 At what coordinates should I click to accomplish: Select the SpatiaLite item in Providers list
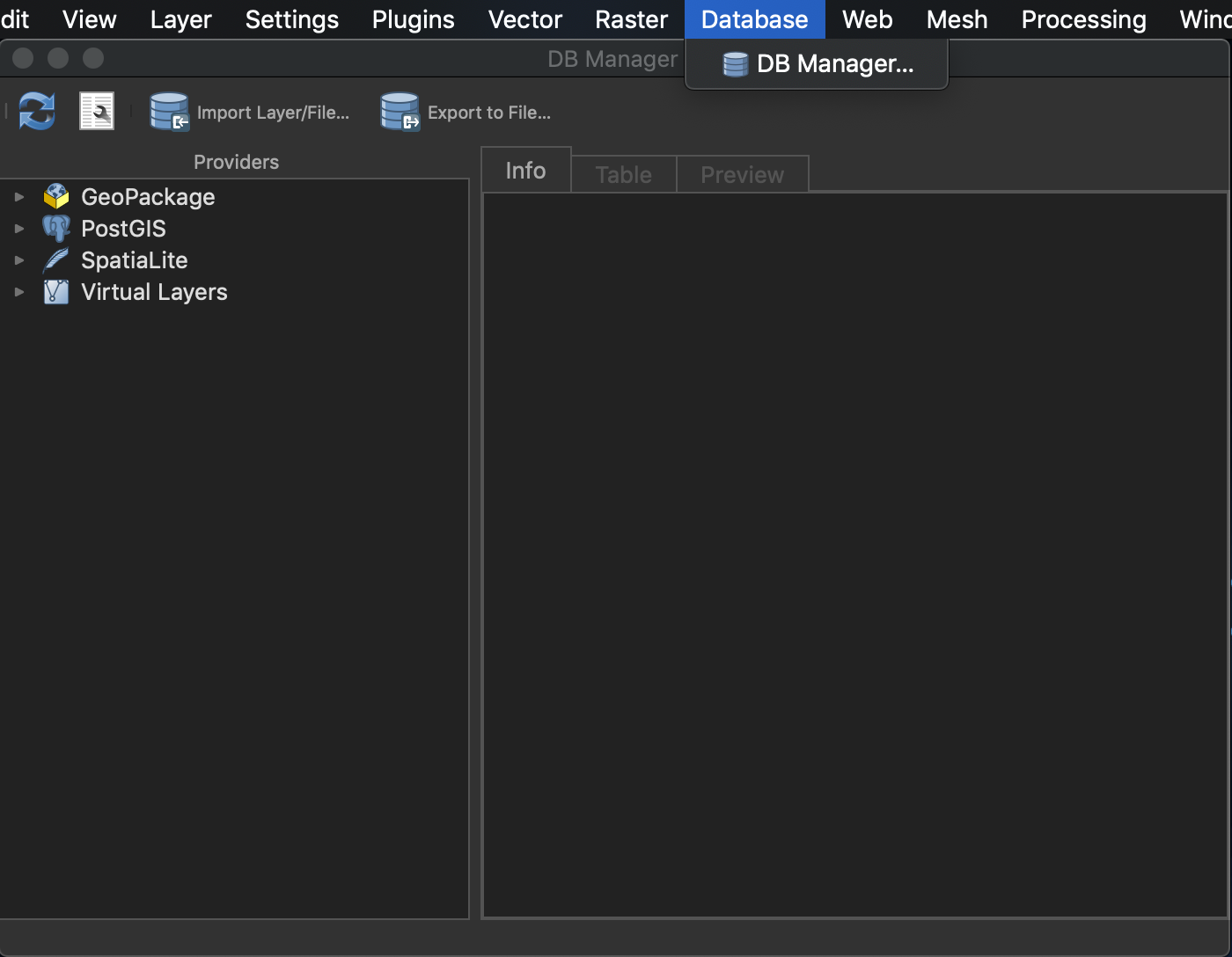coord(133,259)
